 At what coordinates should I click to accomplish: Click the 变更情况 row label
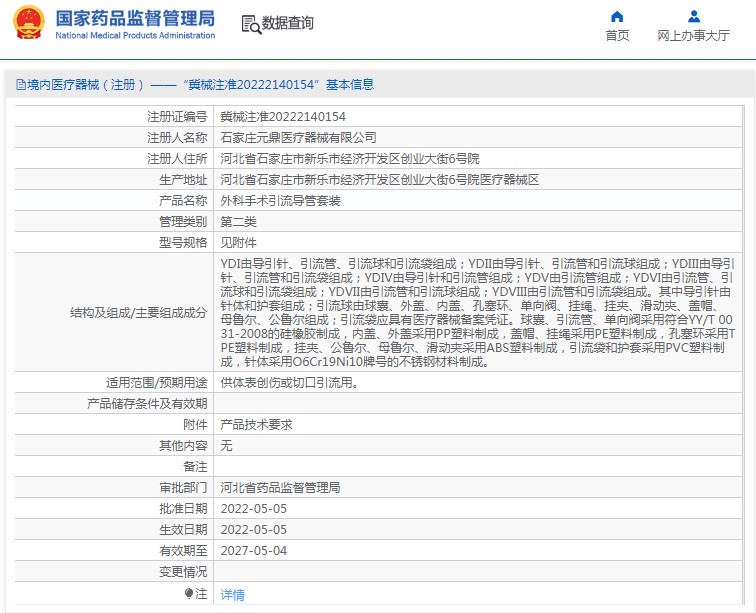click(x=183, y=572)
